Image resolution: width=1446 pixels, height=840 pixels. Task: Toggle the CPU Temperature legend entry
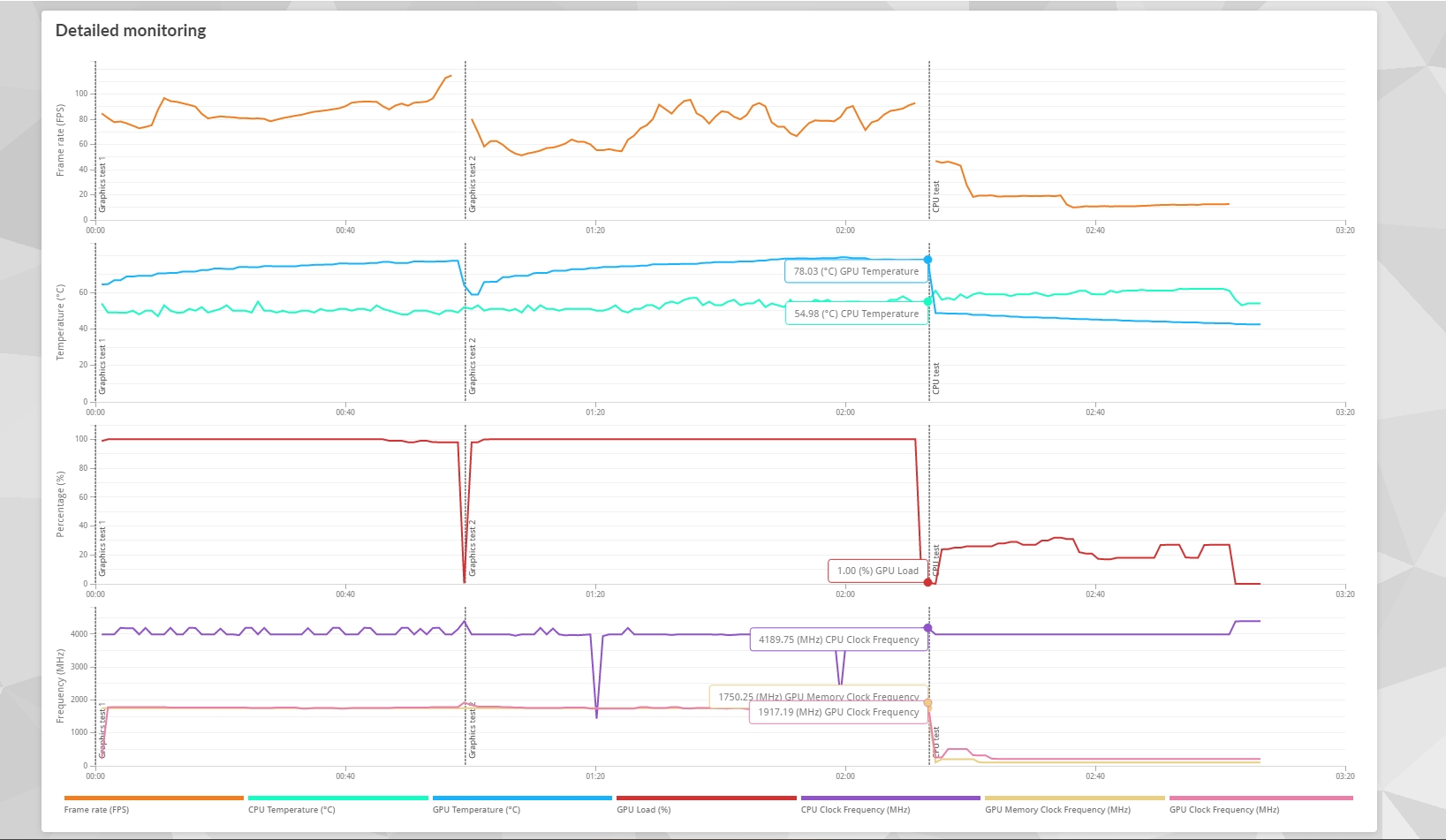291,809
